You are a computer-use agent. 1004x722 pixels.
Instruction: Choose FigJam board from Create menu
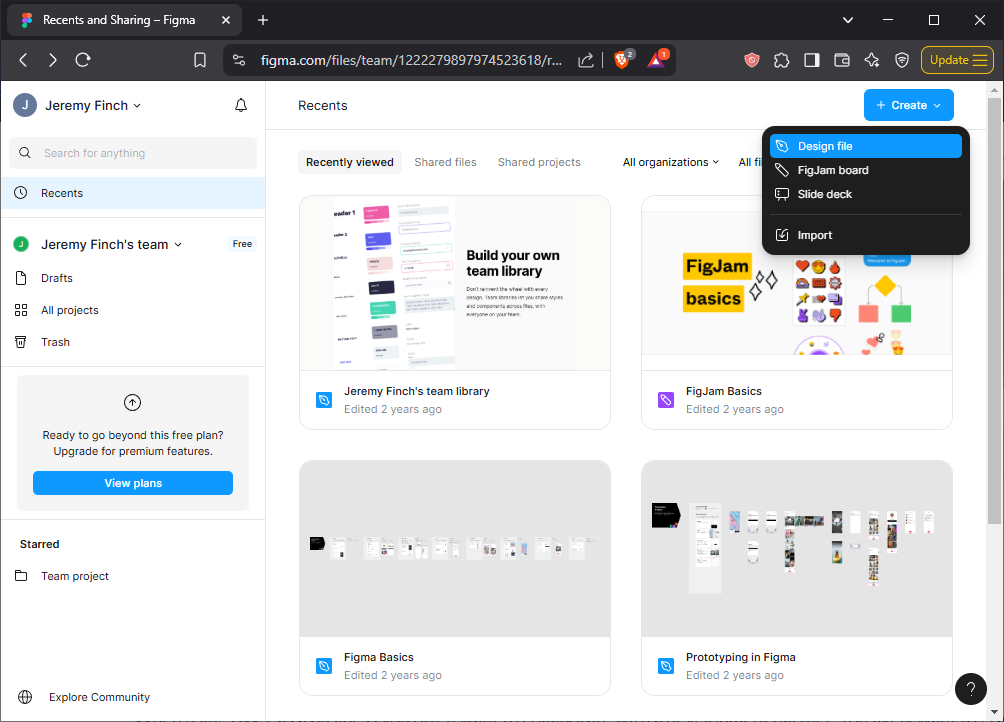[x=866, y=170]
